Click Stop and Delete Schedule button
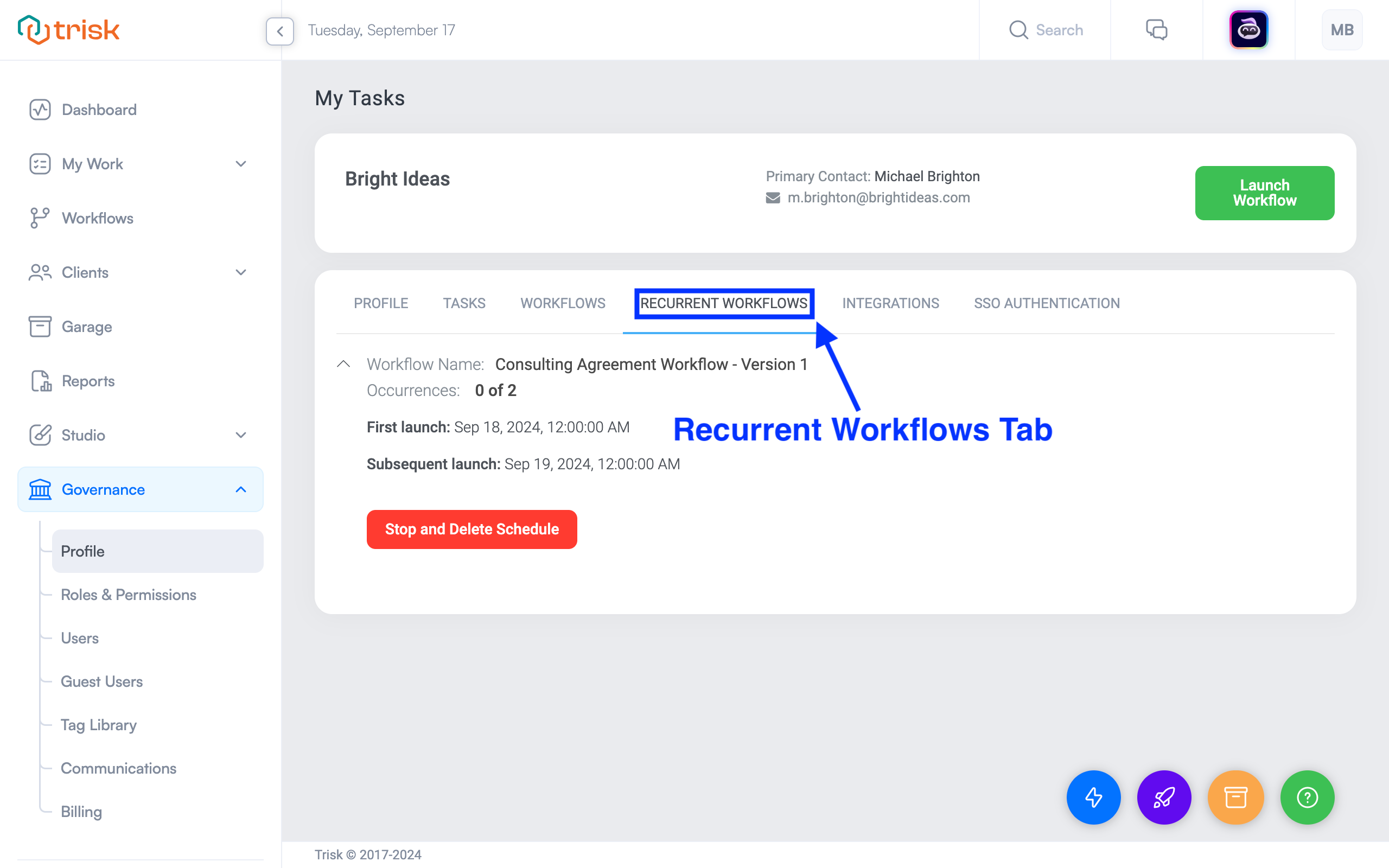Screen dimensions: 1389x868 (473, 529)
